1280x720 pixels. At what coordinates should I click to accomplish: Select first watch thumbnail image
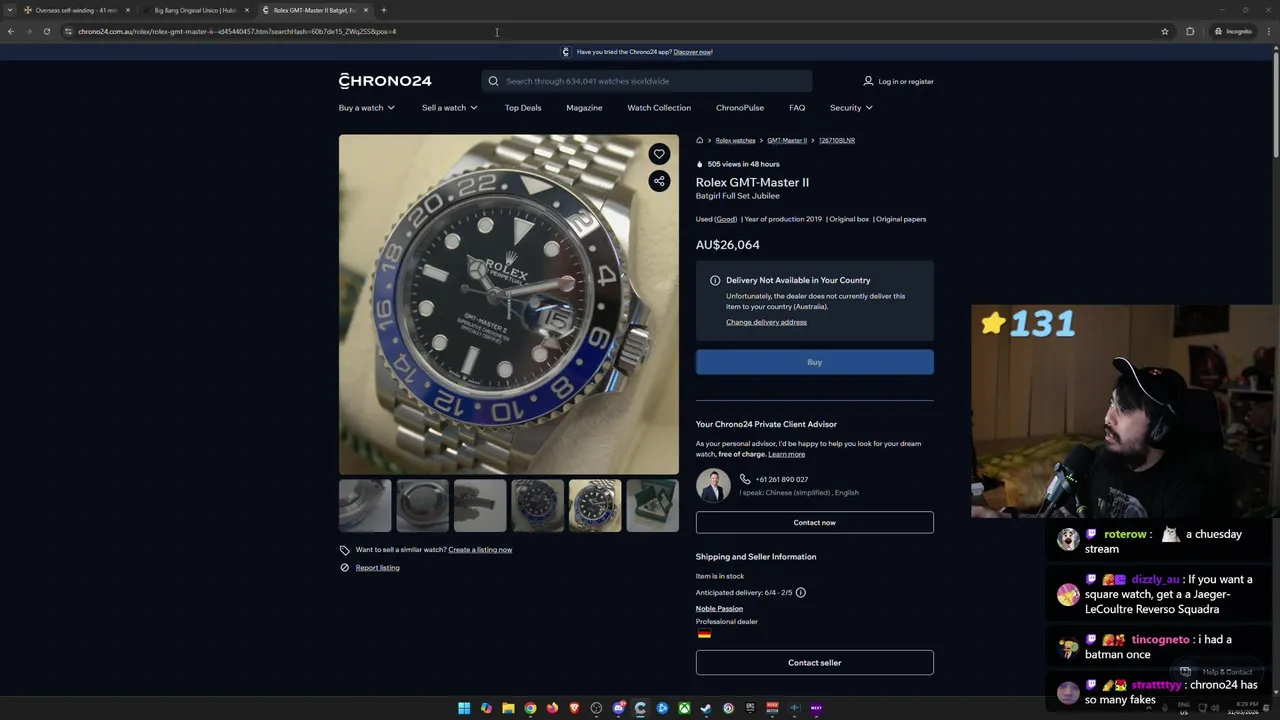[365, 505]
